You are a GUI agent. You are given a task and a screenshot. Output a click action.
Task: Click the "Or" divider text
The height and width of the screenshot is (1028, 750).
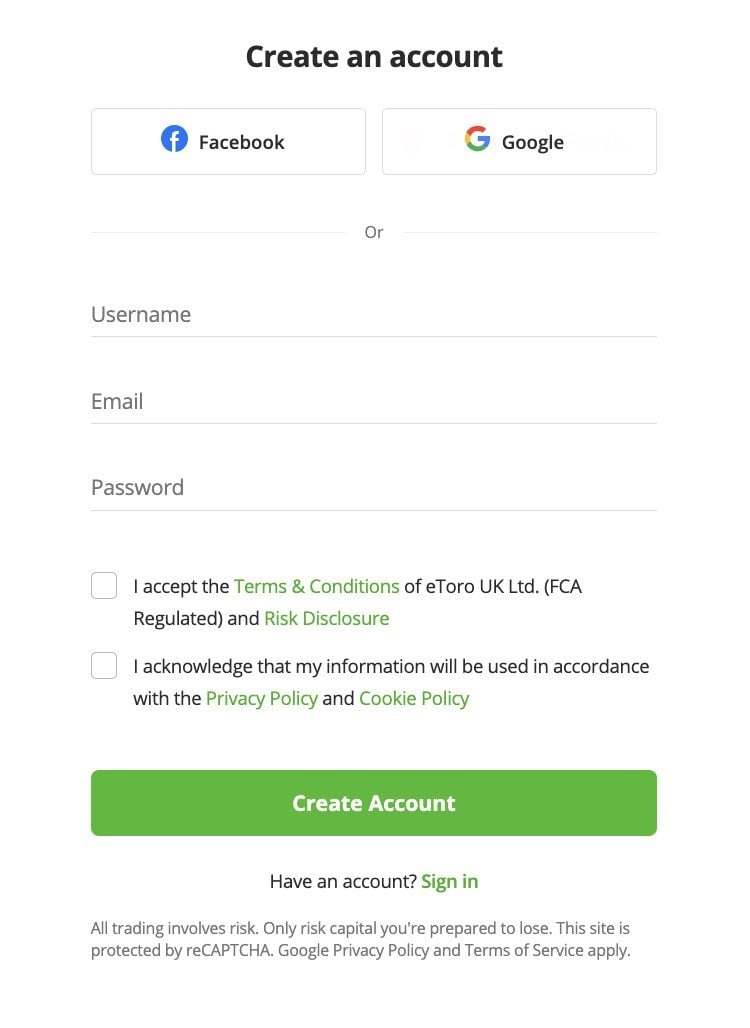pyautogui.click(x=374, y=231)
